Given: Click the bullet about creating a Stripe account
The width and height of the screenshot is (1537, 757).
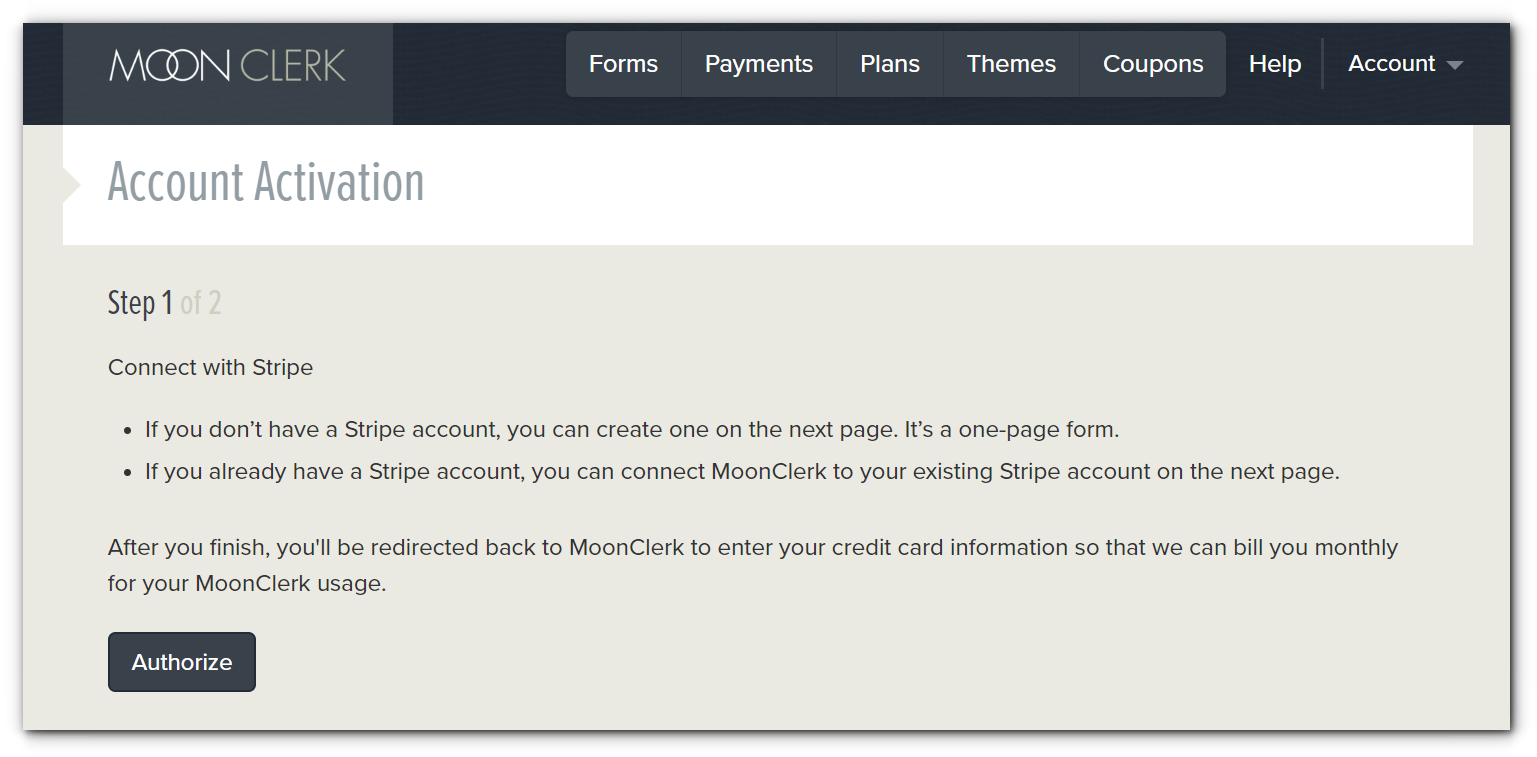Looking at the screenshot, I should 632,430.
